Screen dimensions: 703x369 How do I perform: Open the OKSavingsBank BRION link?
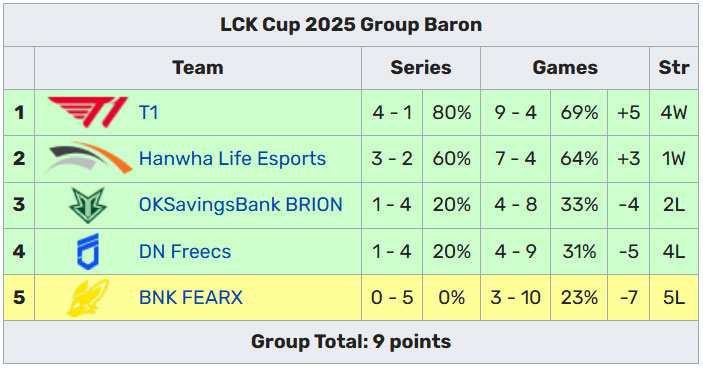click(241, 205)
